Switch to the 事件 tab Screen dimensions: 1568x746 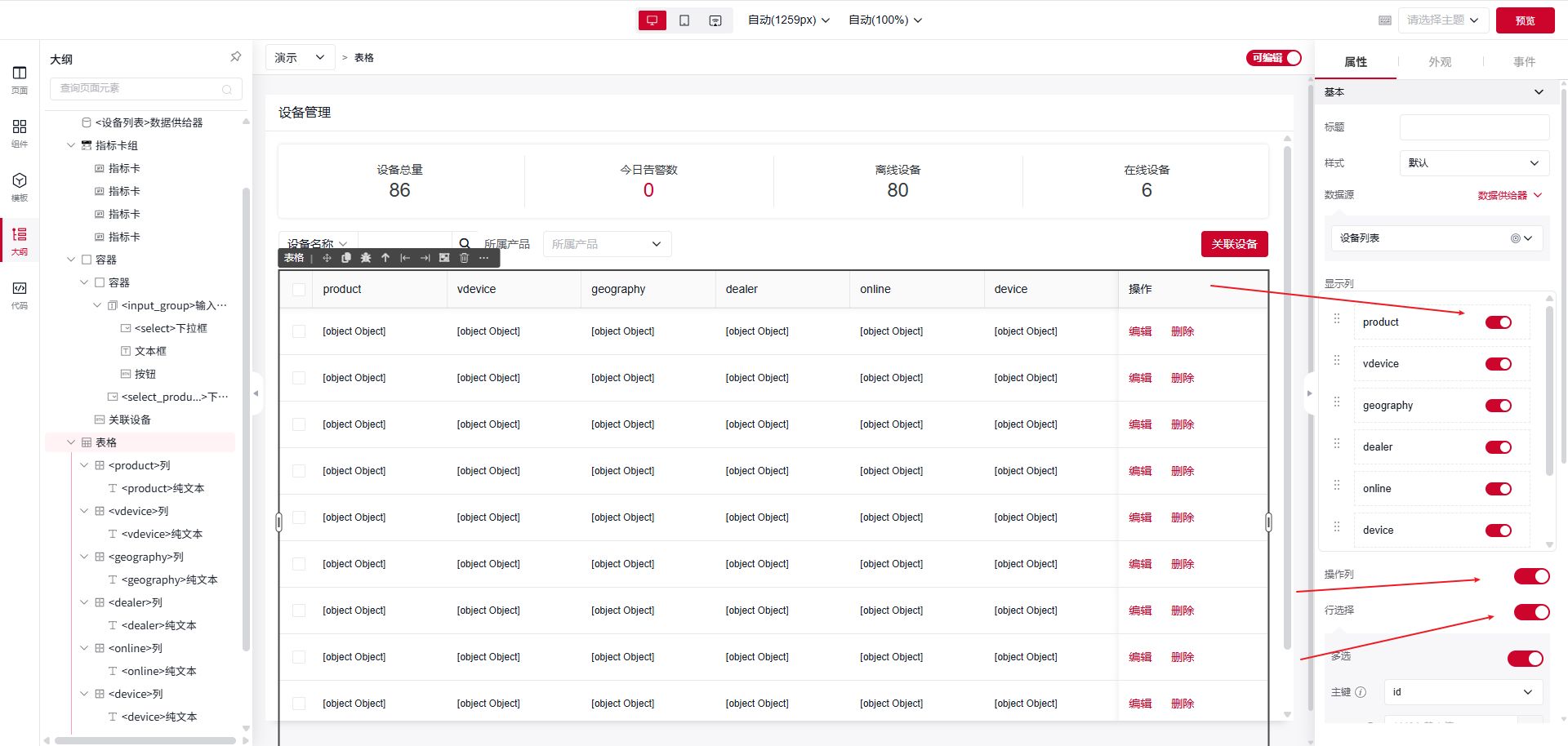[1524, 62]
